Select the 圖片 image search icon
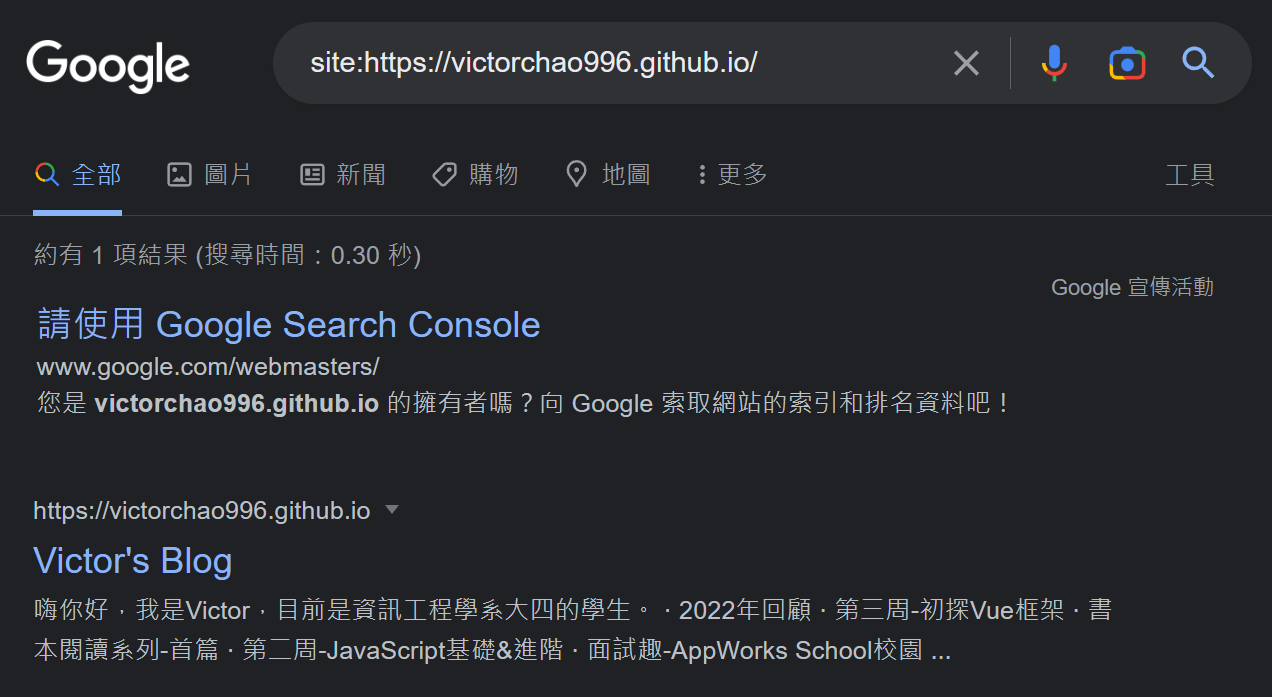 point(179,173)
